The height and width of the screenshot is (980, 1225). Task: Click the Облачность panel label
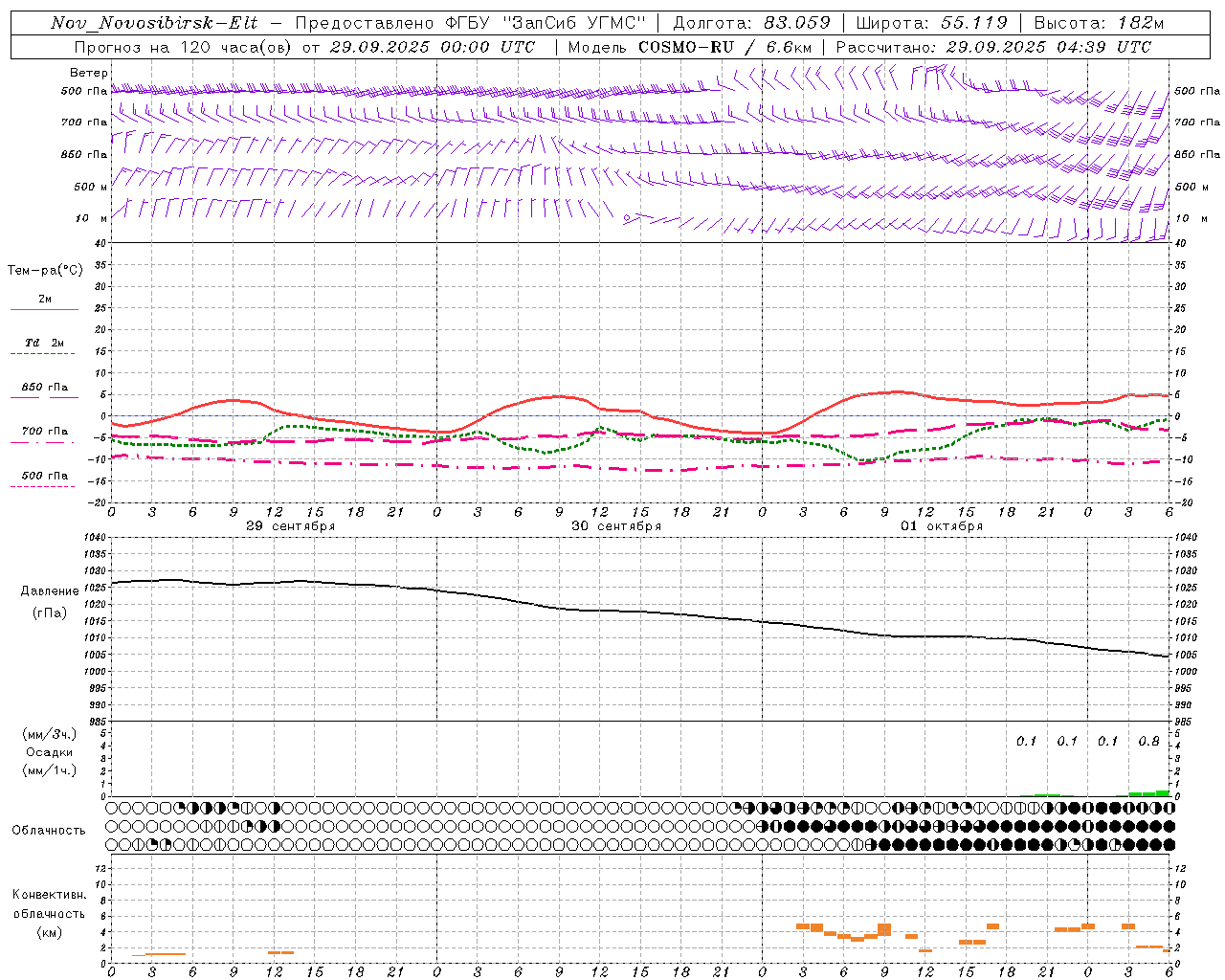pyautogui.click(x=48, y=830)
